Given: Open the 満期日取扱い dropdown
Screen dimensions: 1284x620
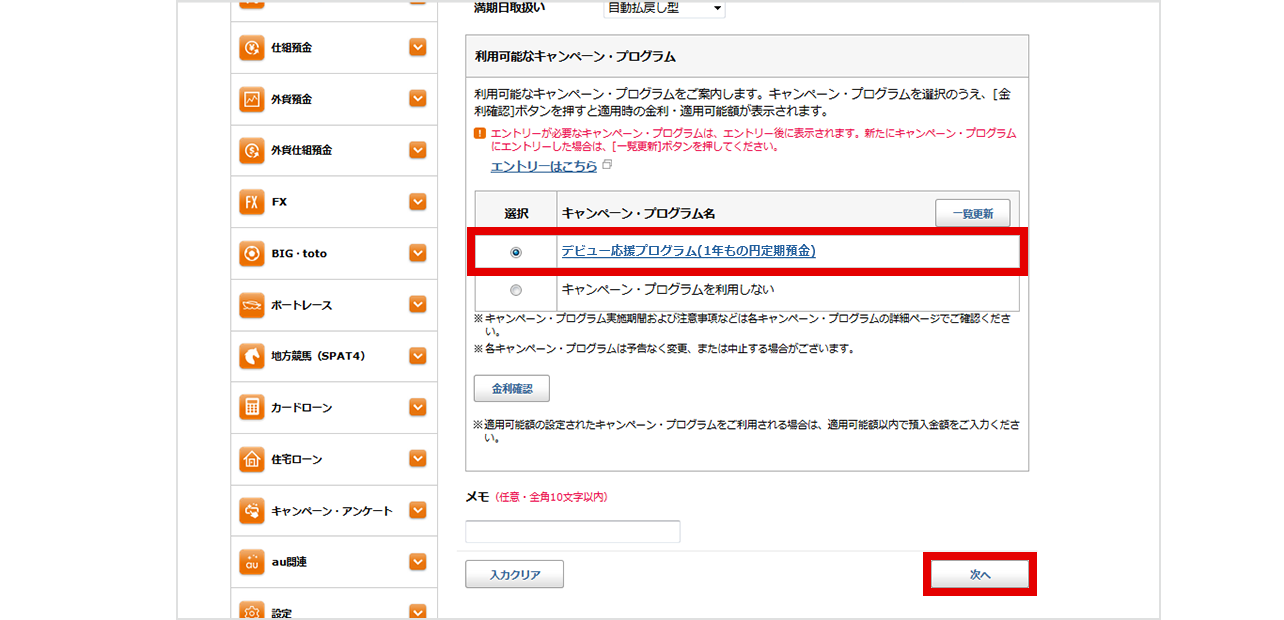Looking at the screenshot, I should coord(664,9).
